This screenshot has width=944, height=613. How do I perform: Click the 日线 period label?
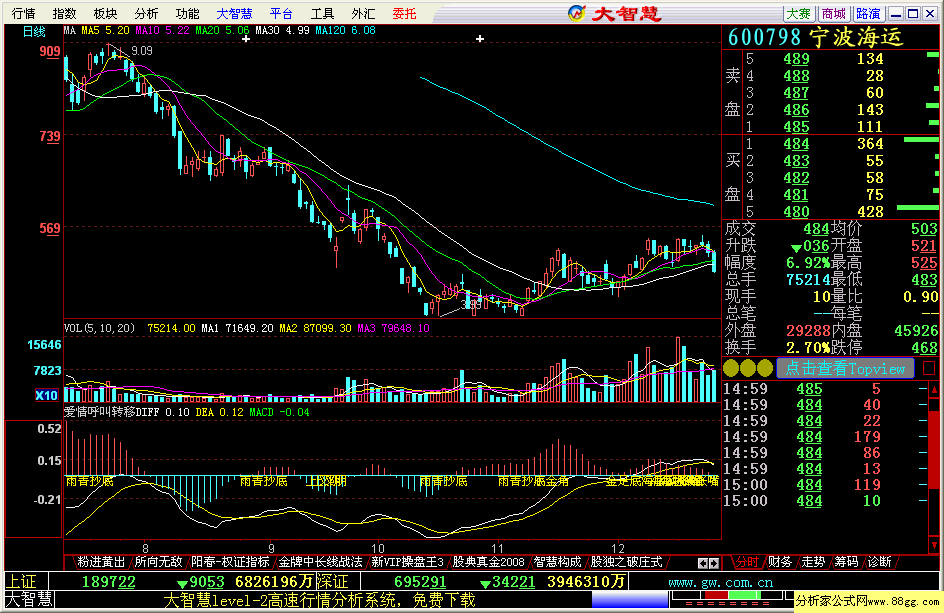coord(34,31)
